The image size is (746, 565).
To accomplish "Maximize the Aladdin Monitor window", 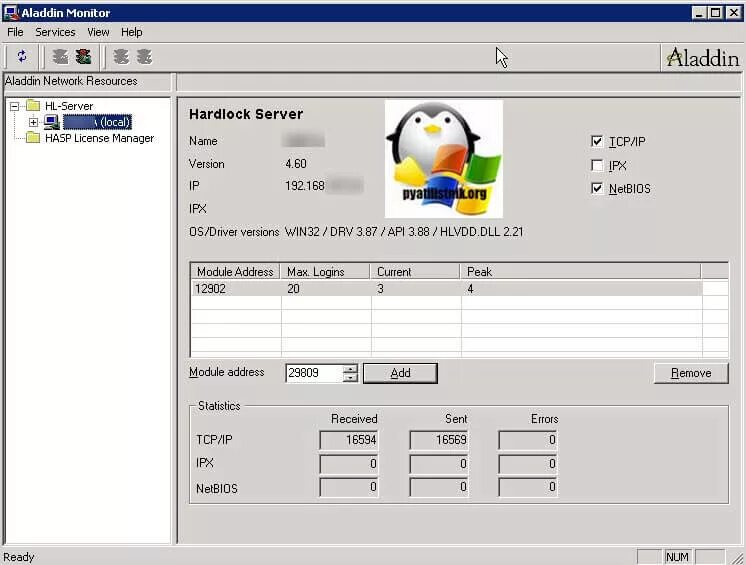I will 715,13.
